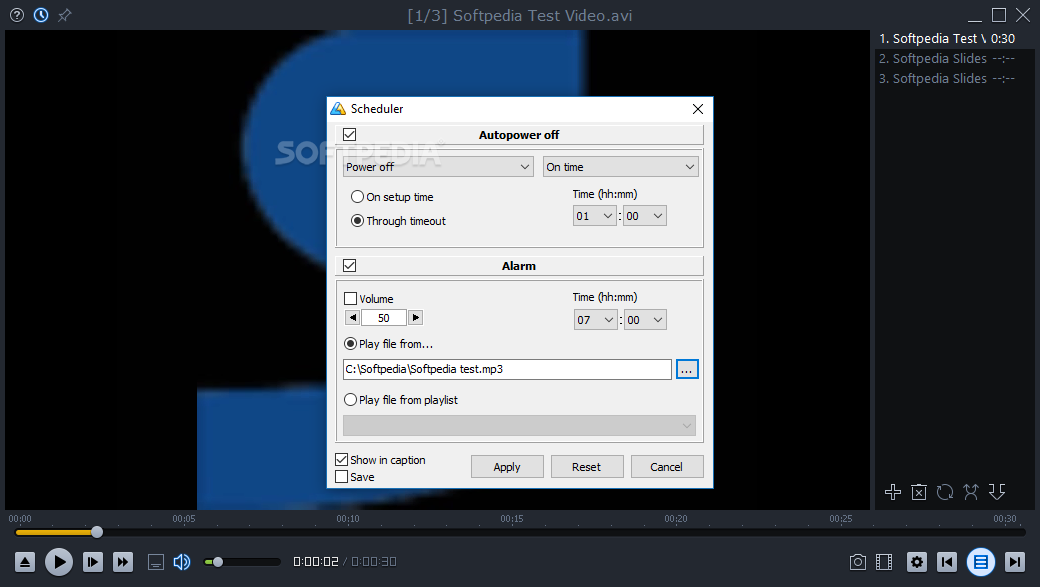This screenshot has height=587, width=1040.
Task: Click total duration 0:00:30 display
Action: (374, 562)
